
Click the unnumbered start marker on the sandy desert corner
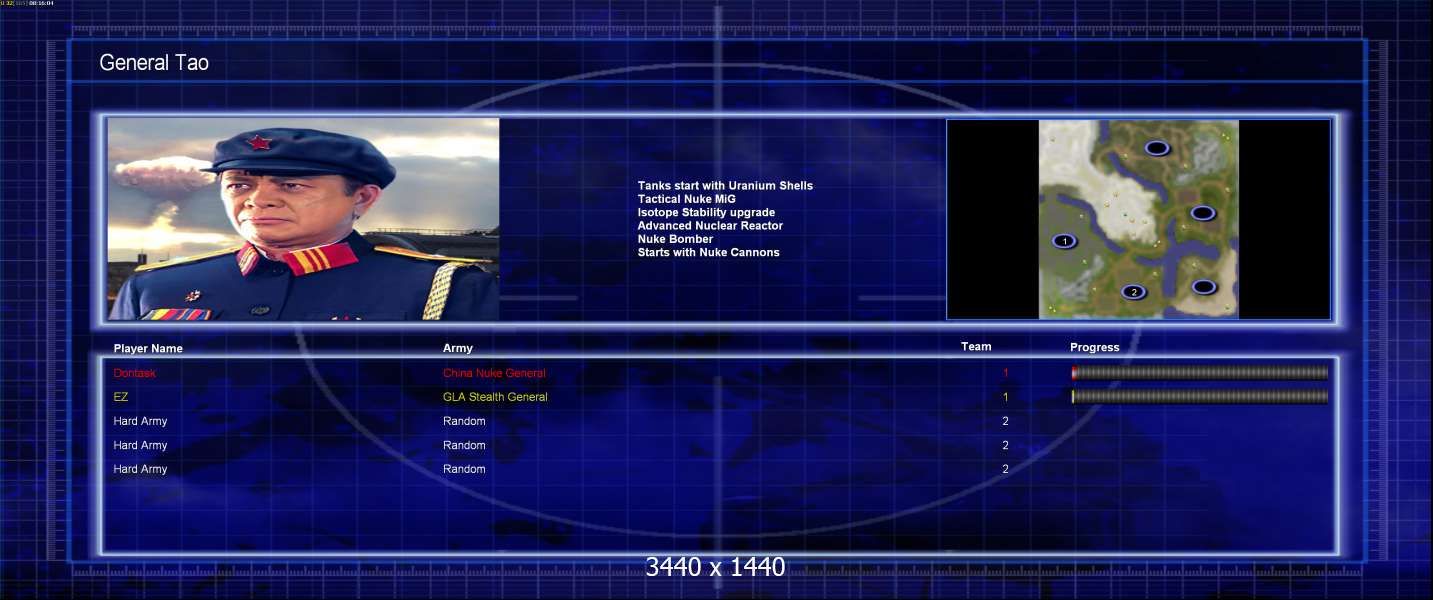pos(1204,287)
